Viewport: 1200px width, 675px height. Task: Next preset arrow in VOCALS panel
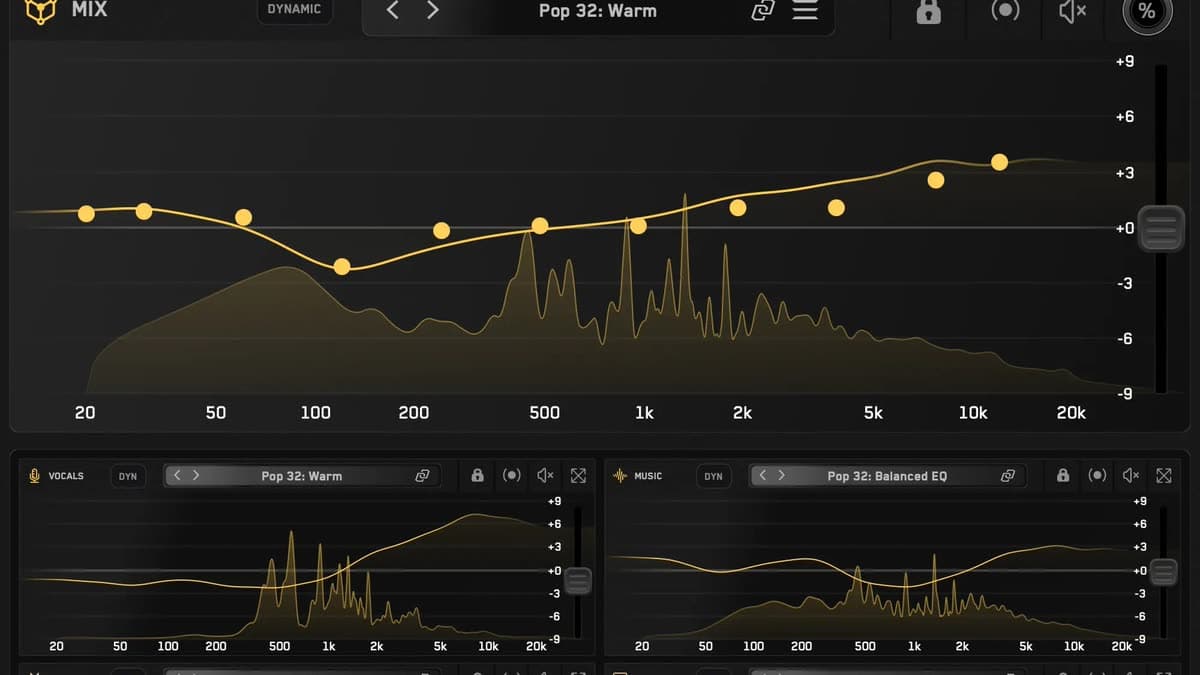point(196,476)
